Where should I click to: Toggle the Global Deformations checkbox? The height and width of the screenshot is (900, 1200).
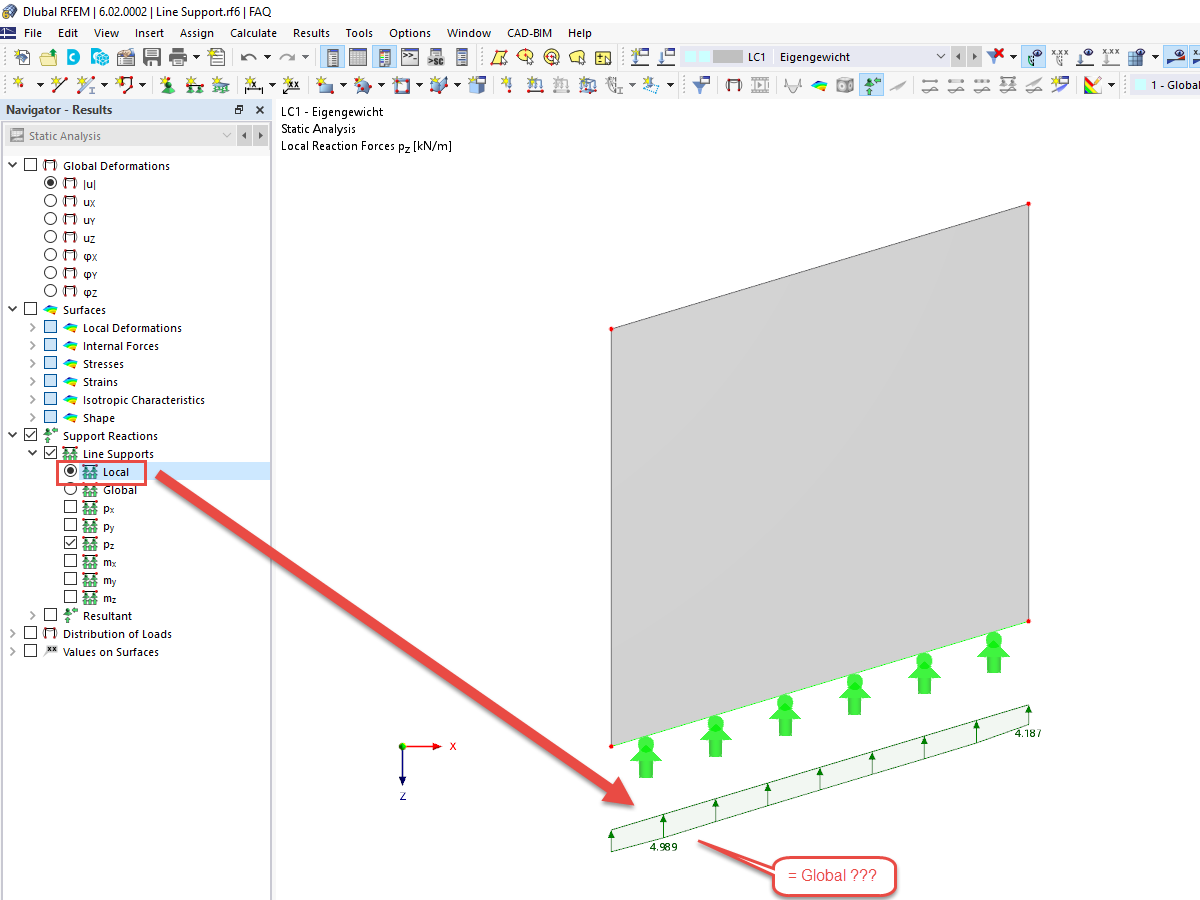click(x=30, y=165)
